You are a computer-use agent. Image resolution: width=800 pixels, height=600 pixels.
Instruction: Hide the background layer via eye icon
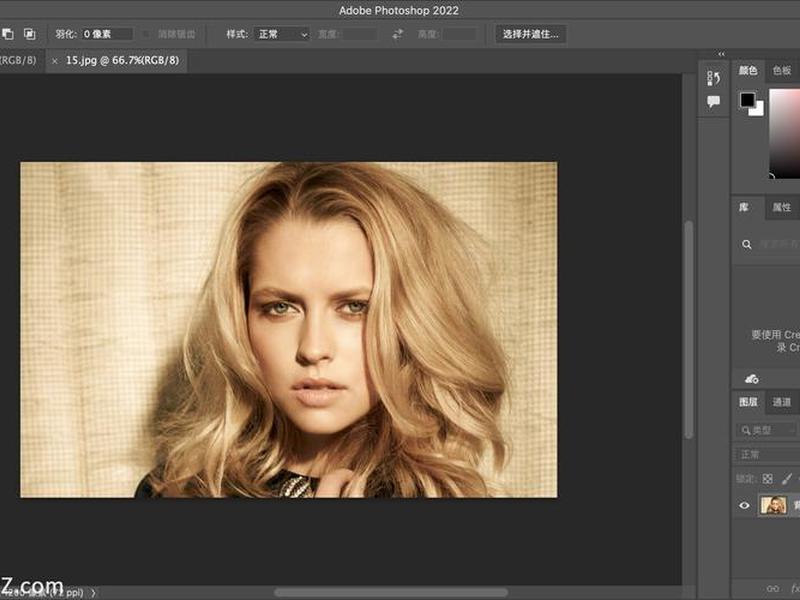click(x=744, y=505)
